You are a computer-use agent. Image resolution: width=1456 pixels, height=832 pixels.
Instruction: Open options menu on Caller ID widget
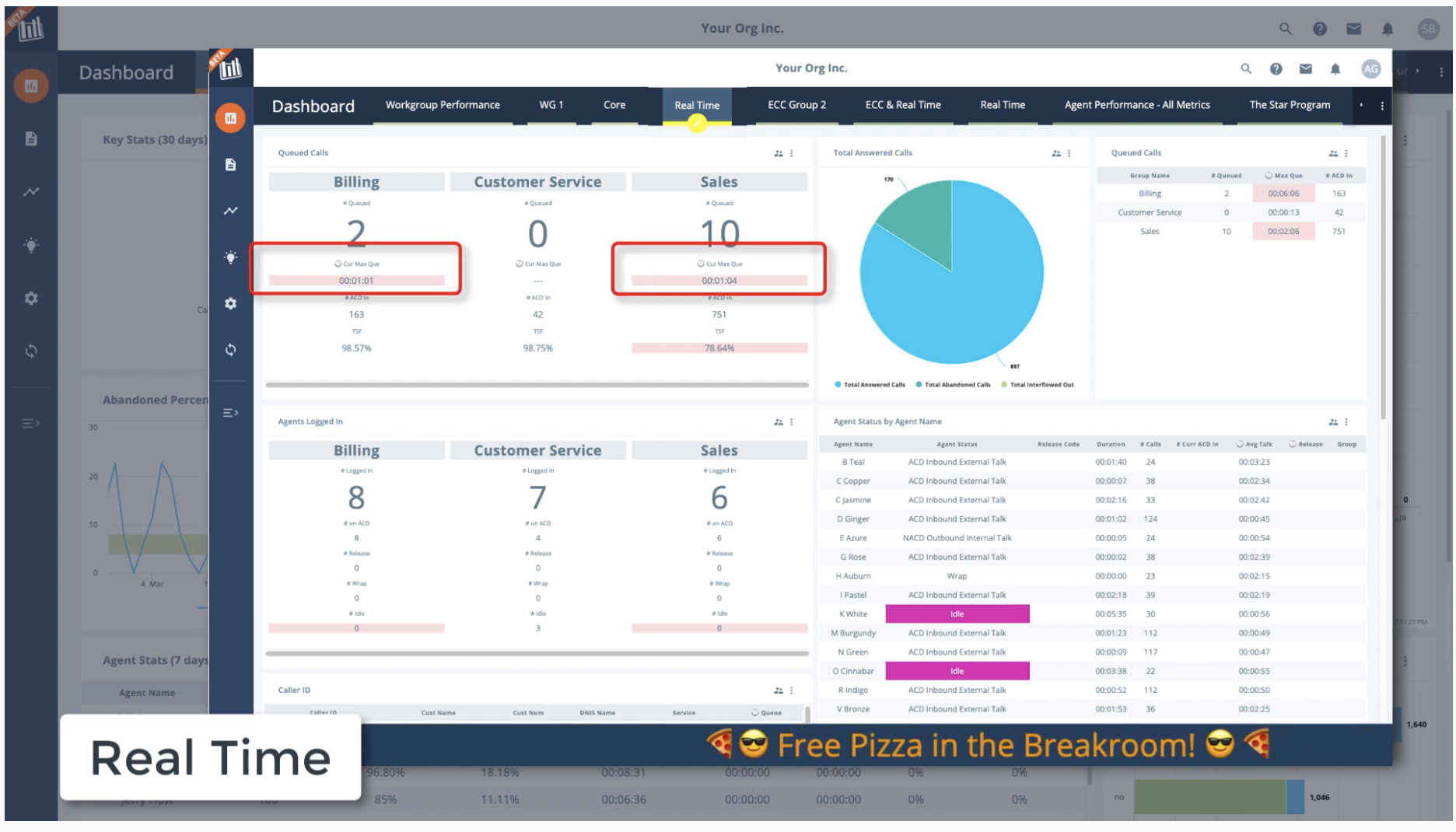coord(792,690)
